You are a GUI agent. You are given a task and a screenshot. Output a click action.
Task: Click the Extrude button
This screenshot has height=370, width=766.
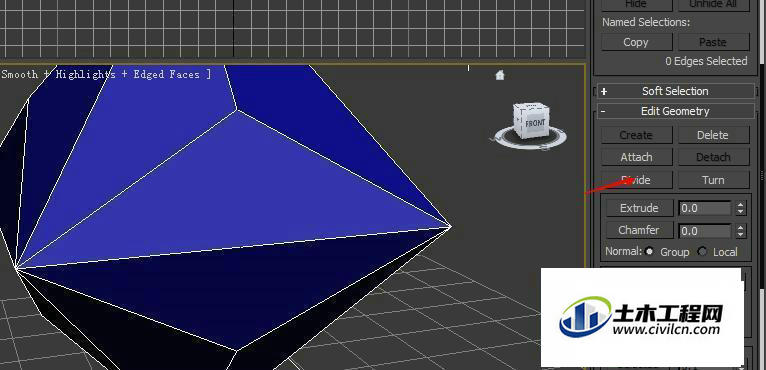(639, 208)
